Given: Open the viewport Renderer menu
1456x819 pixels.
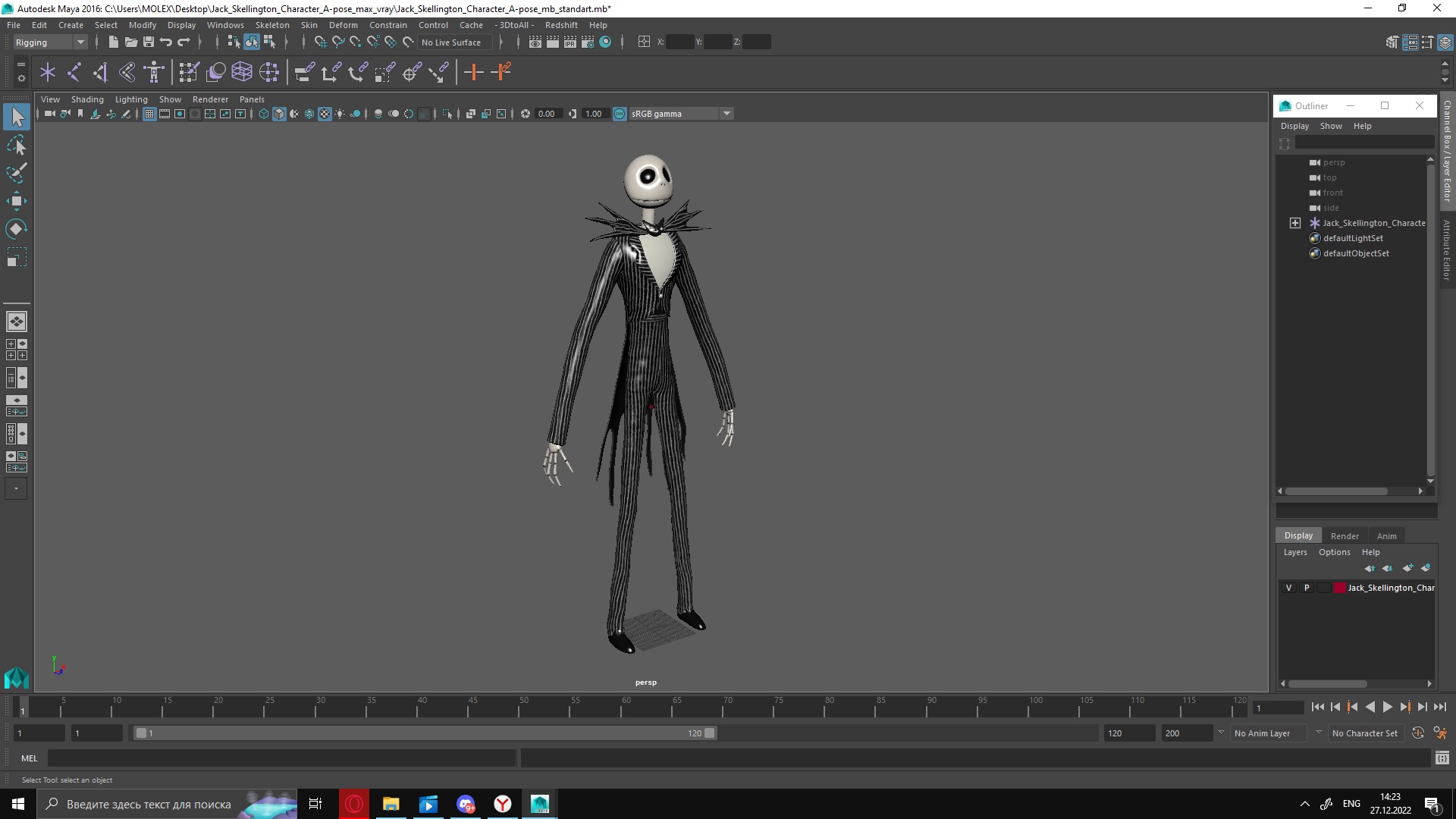Looking at the screenshot, I should click(x=210, y=99).
